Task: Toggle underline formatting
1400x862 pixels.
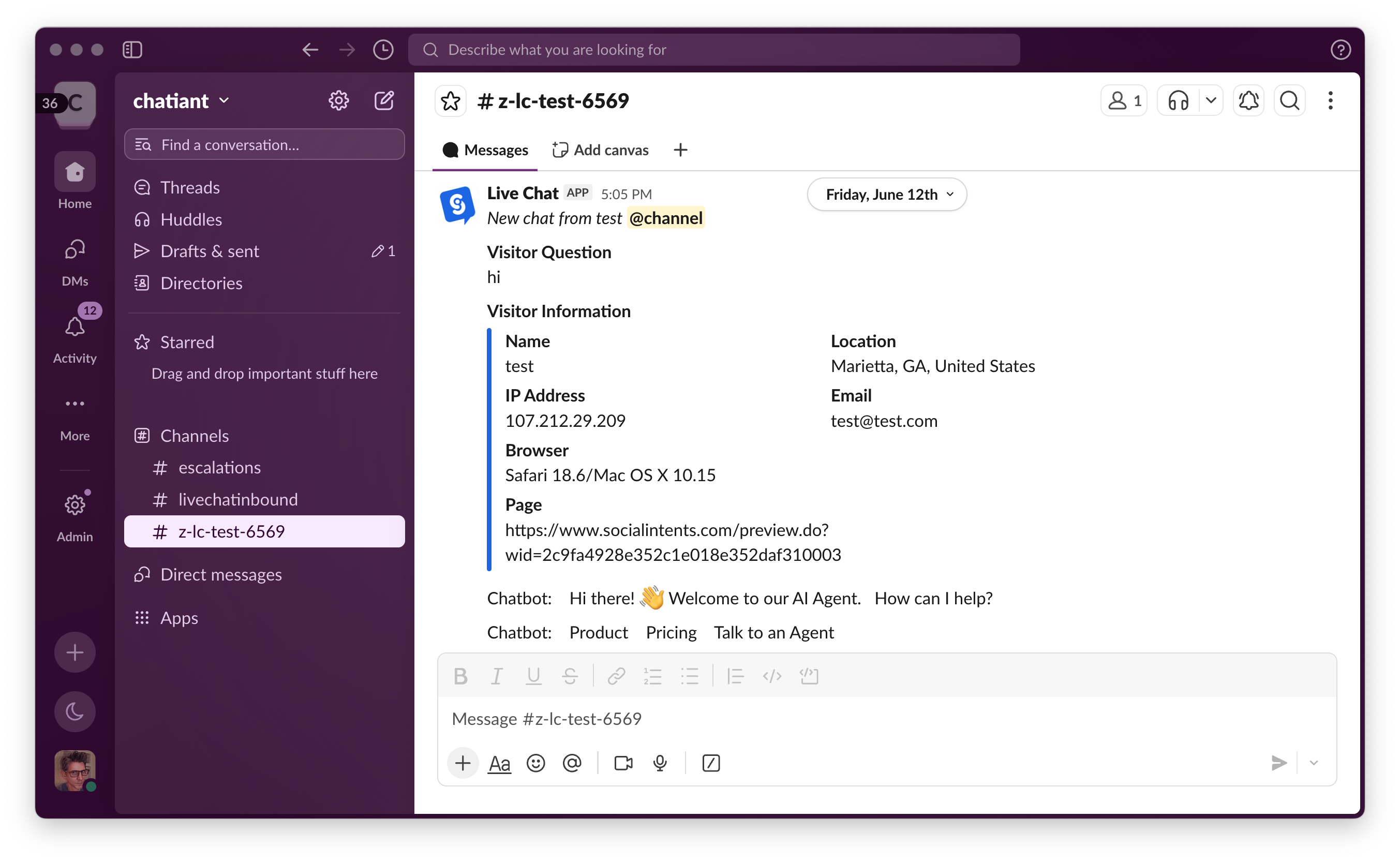Action: pyautogui.click(x=533, y=676)
